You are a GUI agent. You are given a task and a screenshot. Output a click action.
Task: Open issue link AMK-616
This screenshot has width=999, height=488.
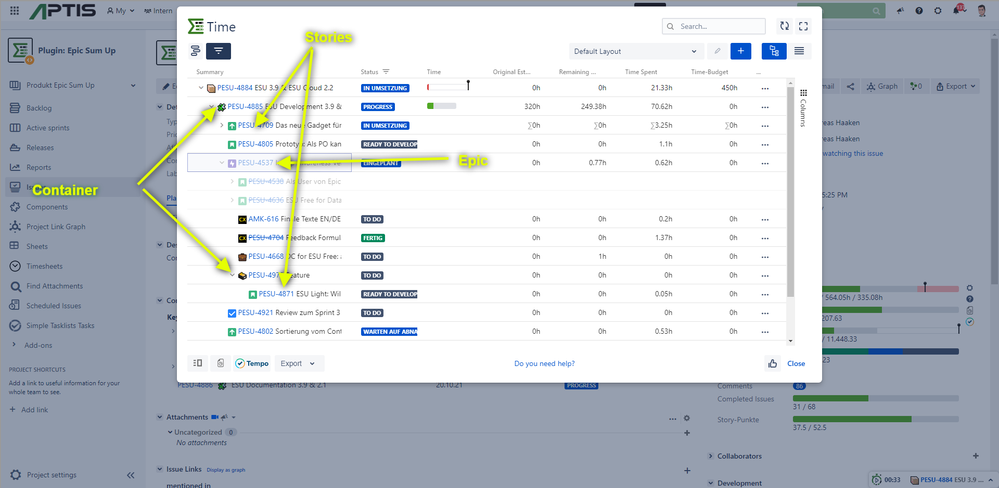point(263,219)
